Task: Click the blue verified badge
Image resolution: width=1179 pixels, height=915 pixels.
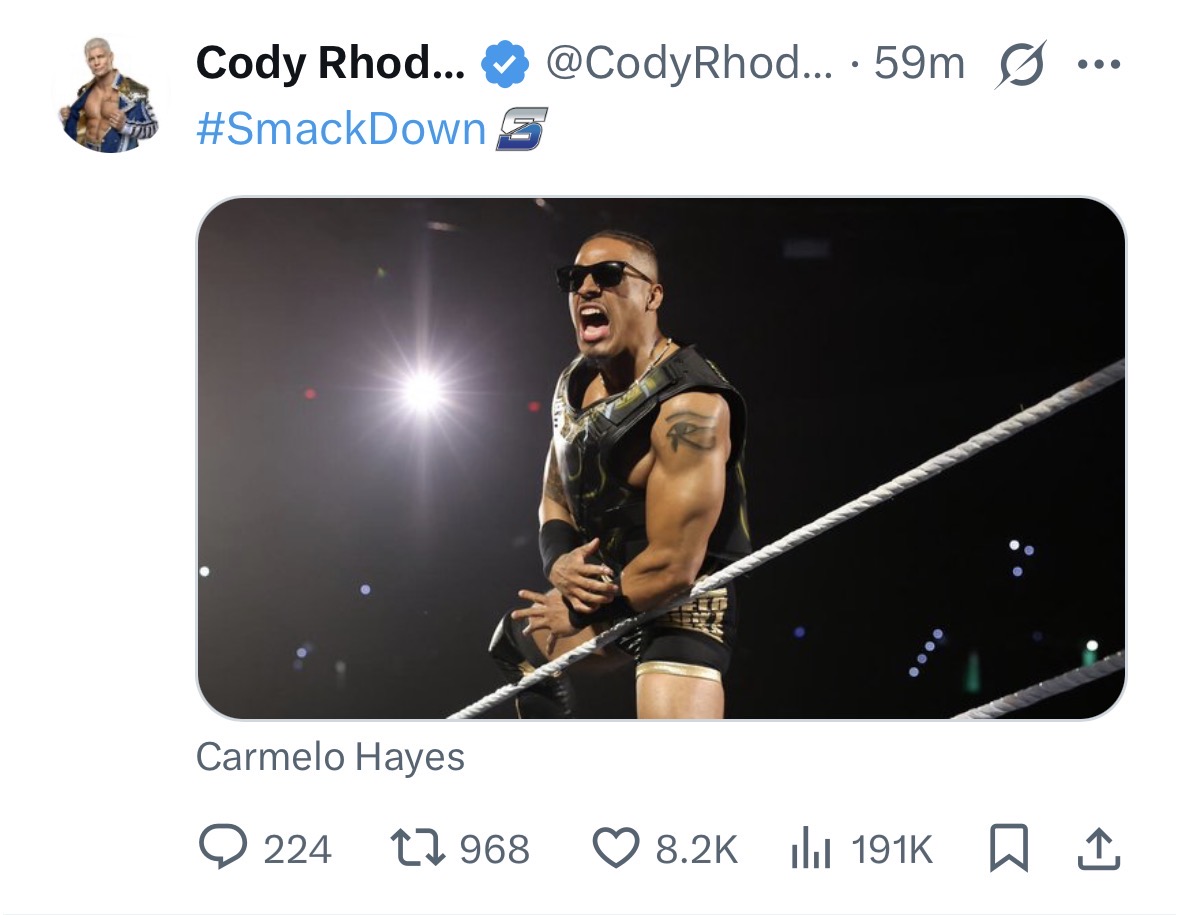Action: point(505,66)
